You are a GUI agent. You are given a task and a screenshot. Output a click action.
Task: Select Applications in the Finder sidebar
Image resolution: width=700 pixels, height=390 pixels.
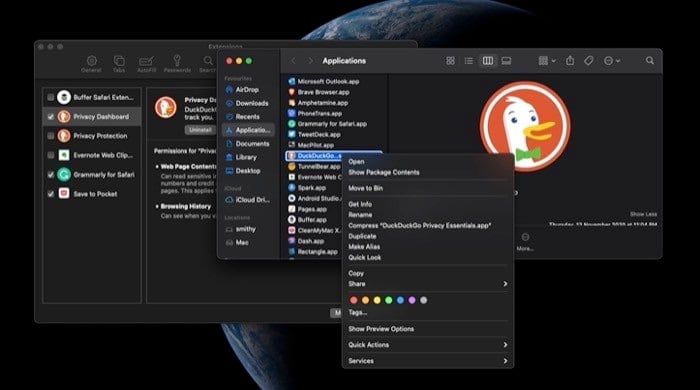[248, 130]
